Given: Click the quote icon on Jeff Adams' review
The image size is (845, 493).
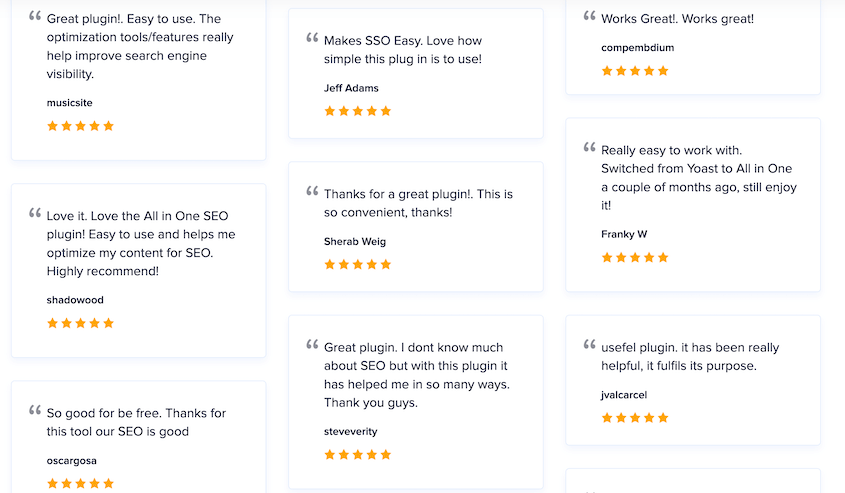Looking at the screenshot, I should coord(312,39).
